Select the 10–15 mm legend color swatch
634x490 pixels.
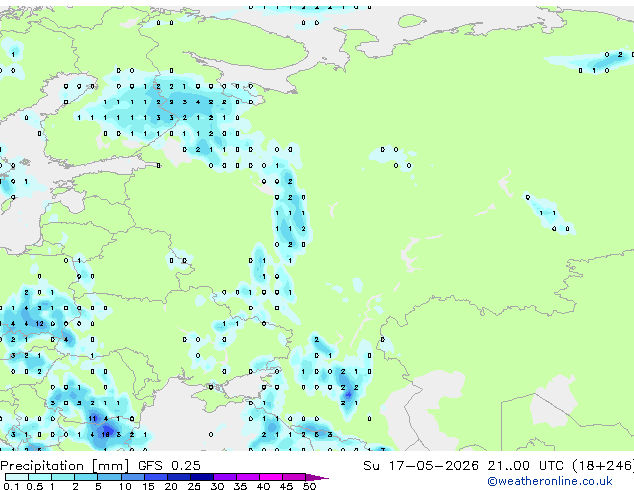133,477
